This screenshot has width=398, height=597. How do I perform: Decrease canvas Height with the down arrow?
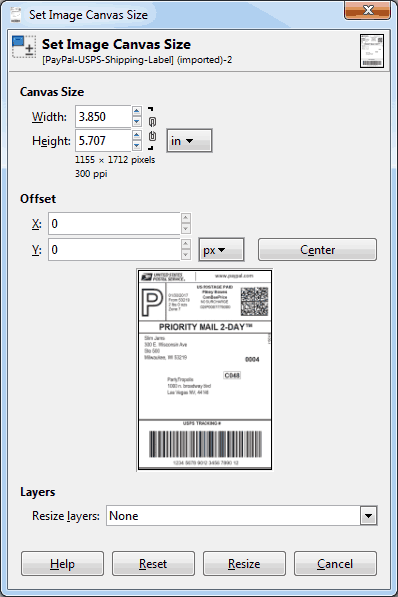pos(137,146)
